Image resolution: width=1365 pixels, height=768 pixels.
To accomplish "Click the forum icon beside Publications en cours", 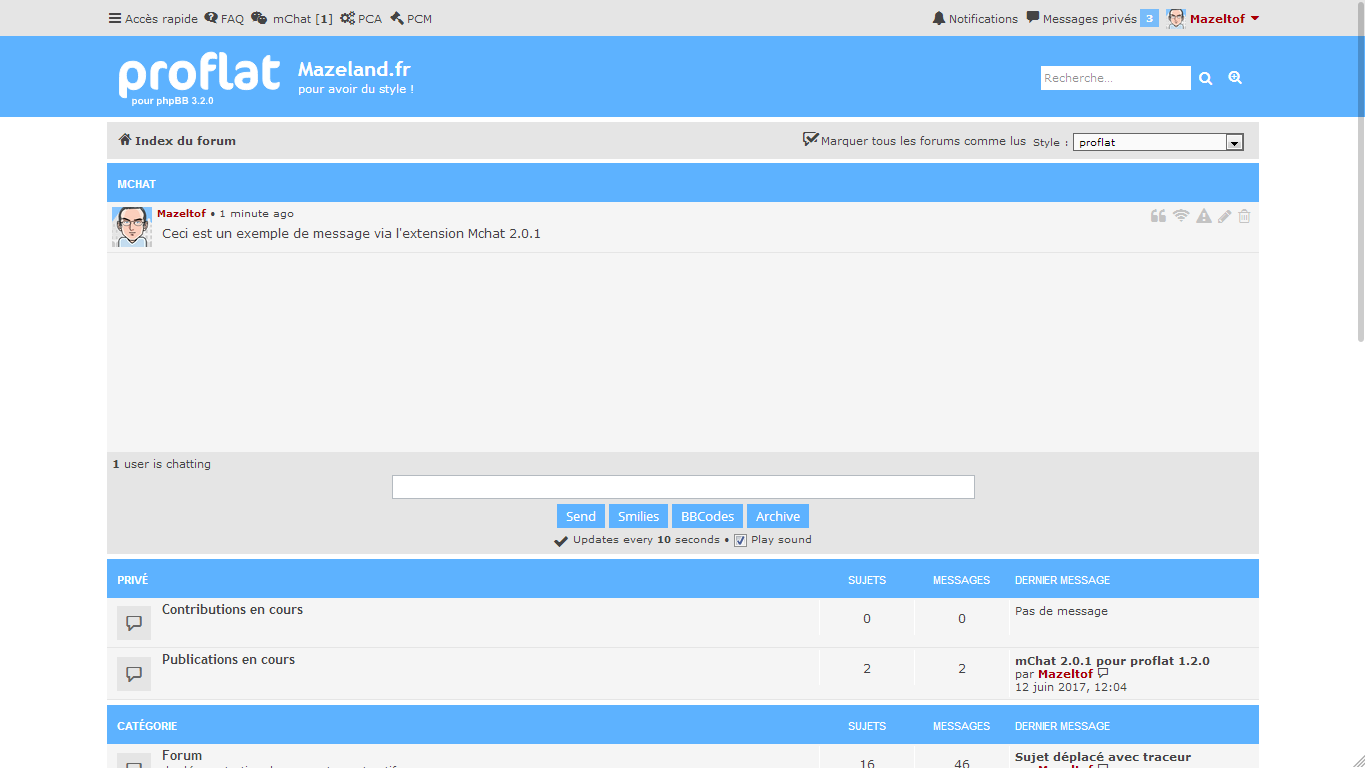I will pos(134,674).
